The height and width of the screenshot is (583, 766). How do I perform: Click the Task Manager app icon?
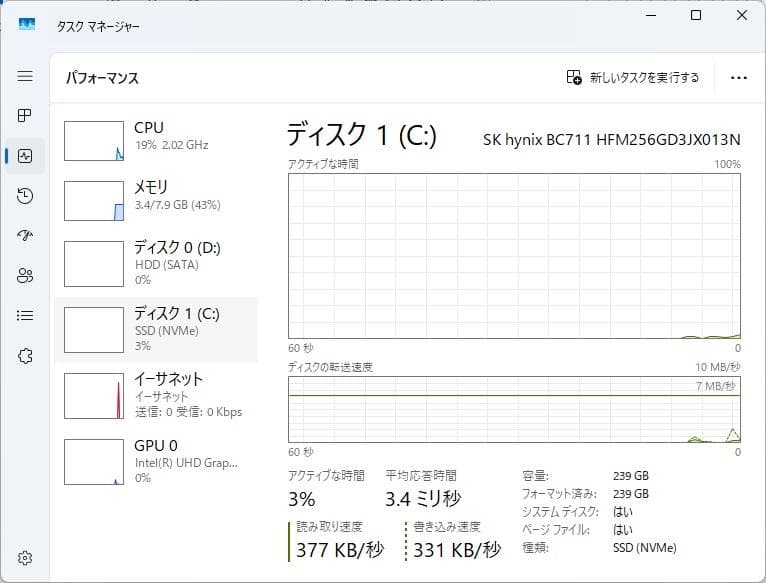(x=27, y=24)
